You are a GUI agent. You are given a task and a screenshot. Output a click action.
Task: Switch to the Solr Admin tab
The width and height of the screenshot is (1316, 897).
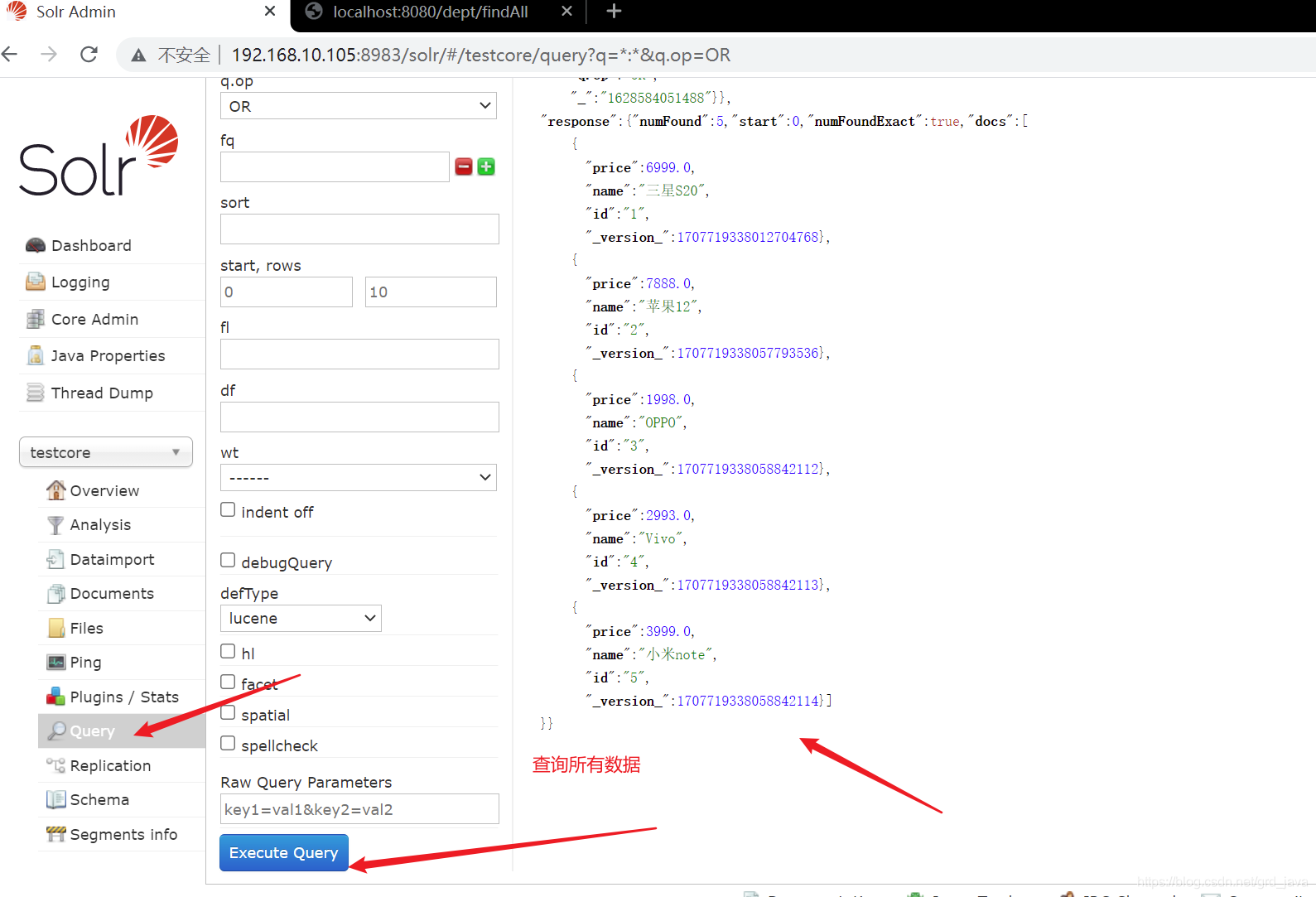tap(141, 12)
